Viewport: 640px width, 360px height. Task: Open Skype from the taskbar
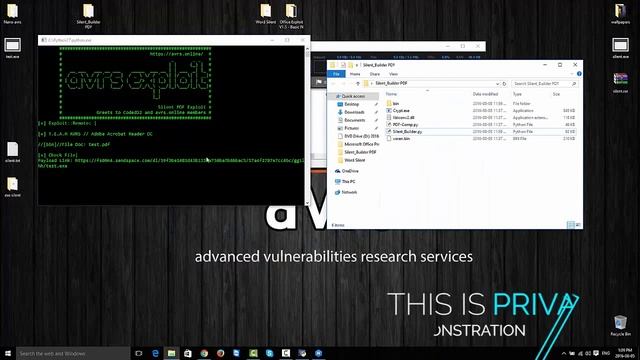click(x=269, y=353)
